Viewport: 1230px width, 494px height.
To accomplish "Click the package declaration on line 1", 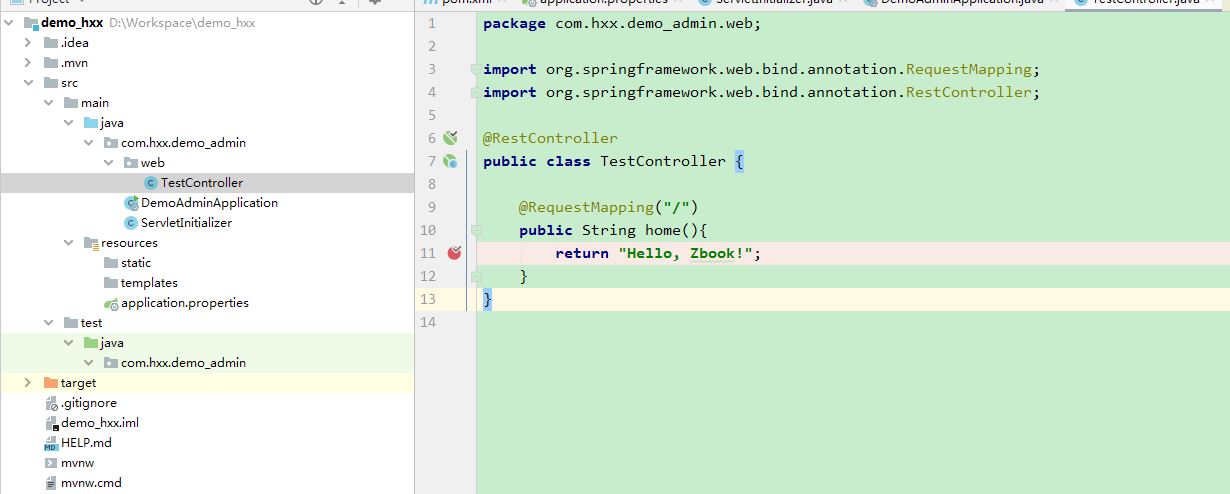I will point(622,23).
